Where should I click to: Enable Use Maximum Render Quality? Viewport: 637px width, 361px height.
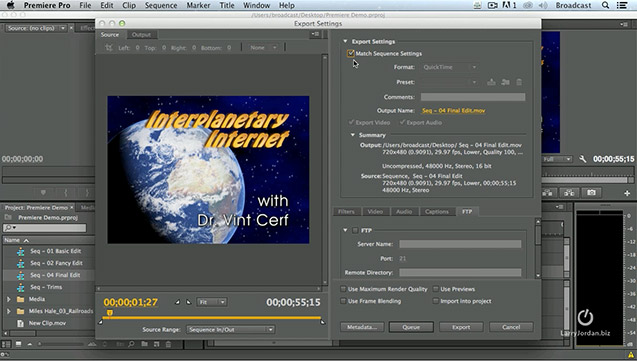point(343,289)
